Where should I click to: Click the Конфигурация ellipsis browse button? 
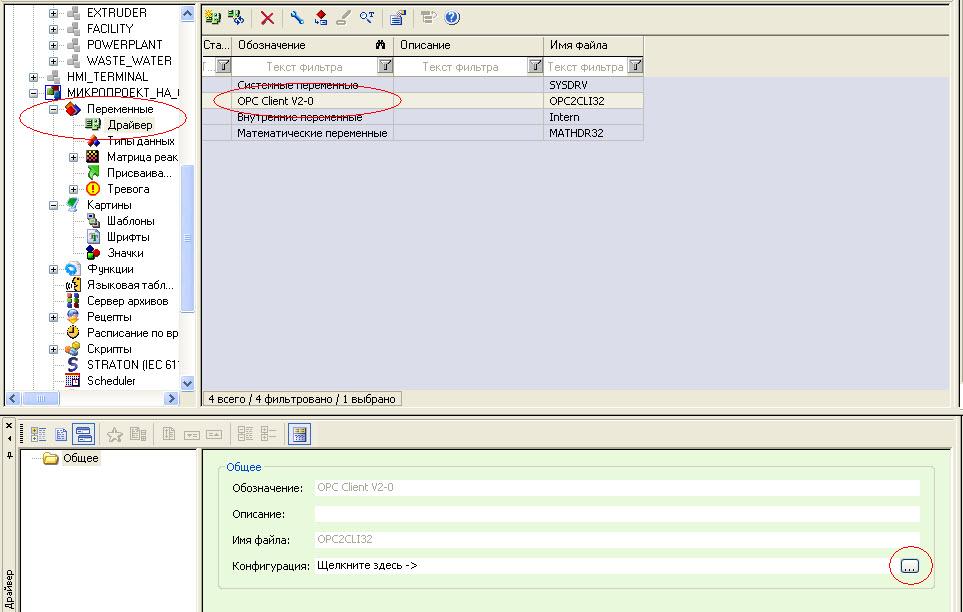[908, 566]
